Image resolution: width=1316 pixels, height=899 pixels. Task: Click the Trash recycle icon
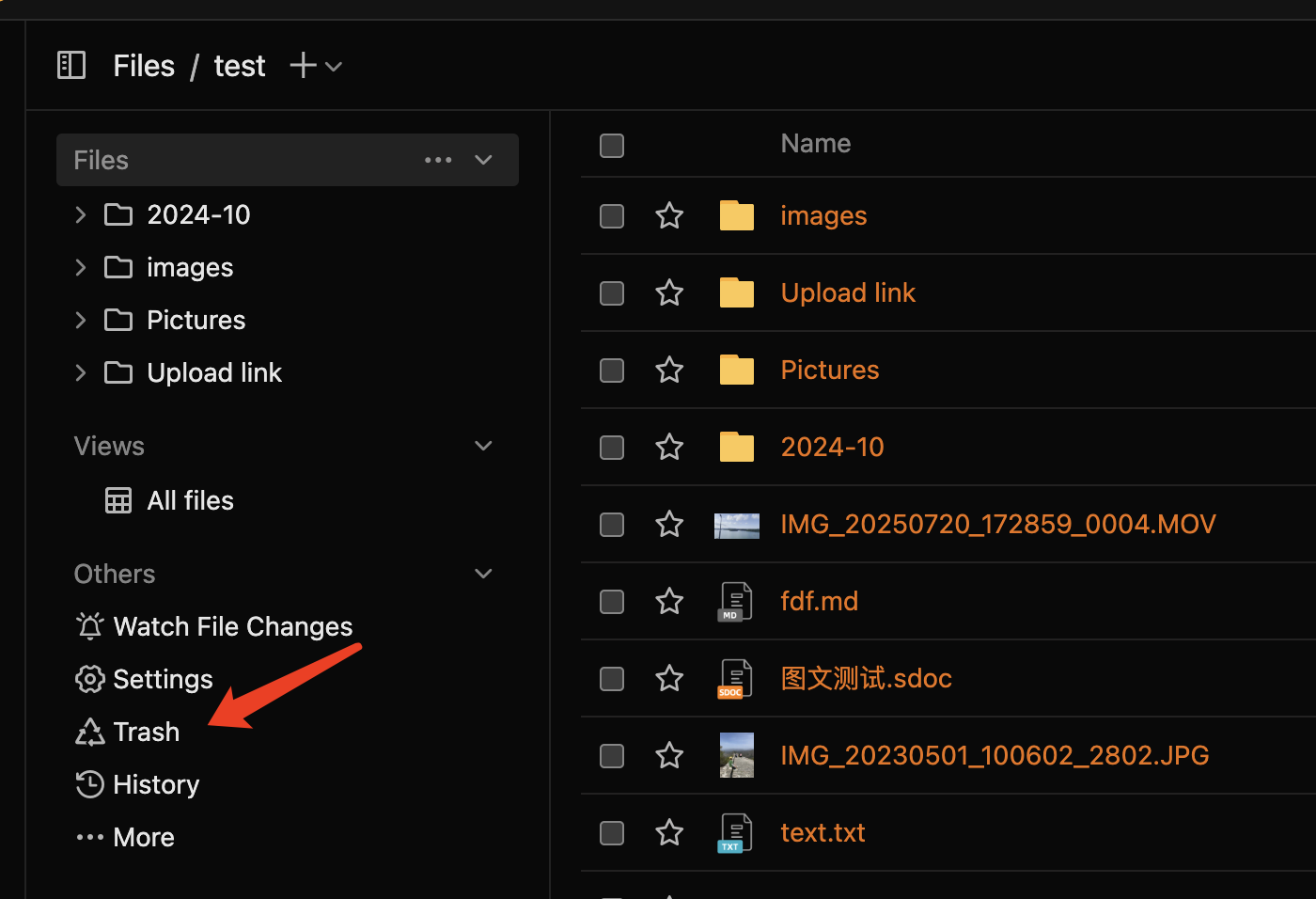[90, 732]
